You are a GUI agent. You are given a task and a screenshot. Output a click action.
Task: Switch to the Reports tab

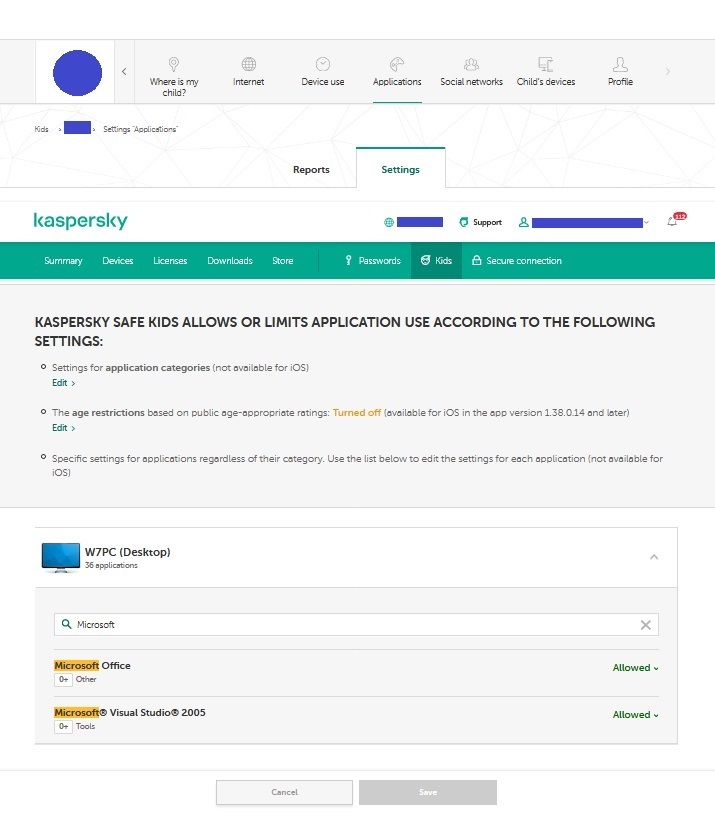click(x=311, y=170)
